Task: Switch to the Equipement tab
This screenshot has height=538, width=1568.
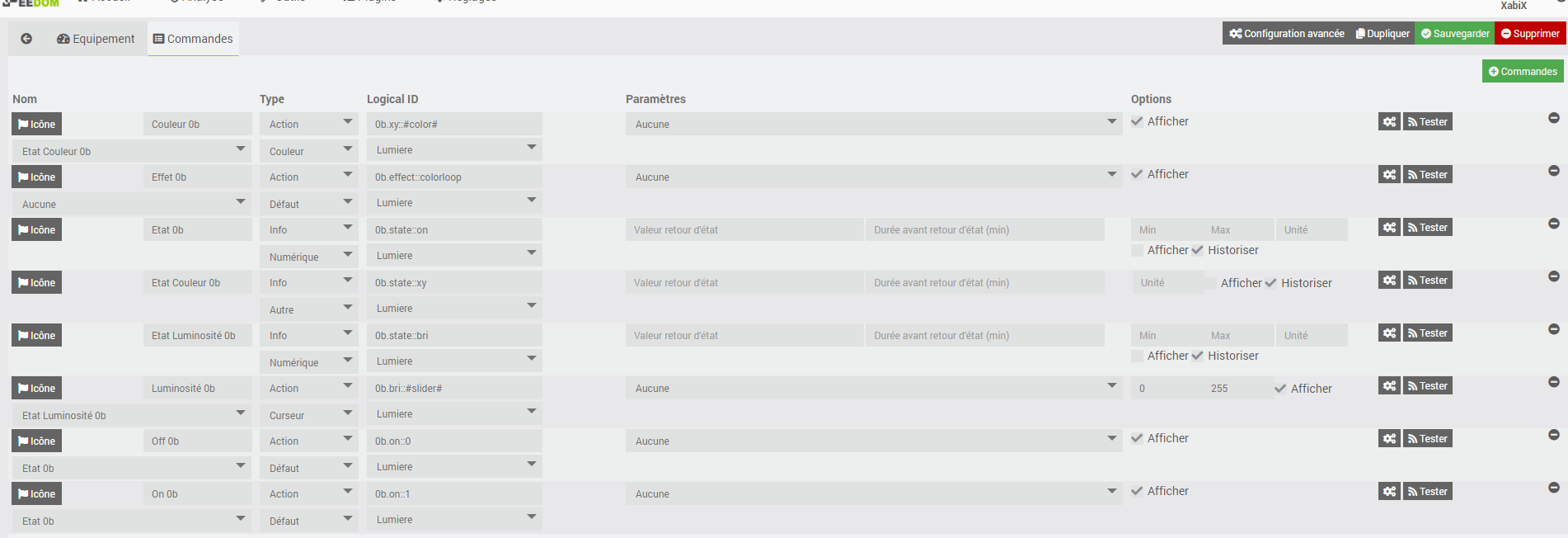Action: pos(96,39)
